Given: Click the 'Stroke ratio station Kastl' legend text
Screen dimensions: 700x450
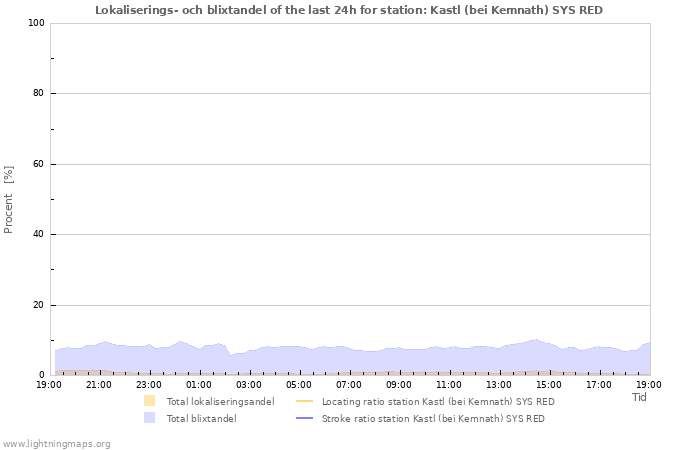Looking at the screenshot, I should 433,418.
